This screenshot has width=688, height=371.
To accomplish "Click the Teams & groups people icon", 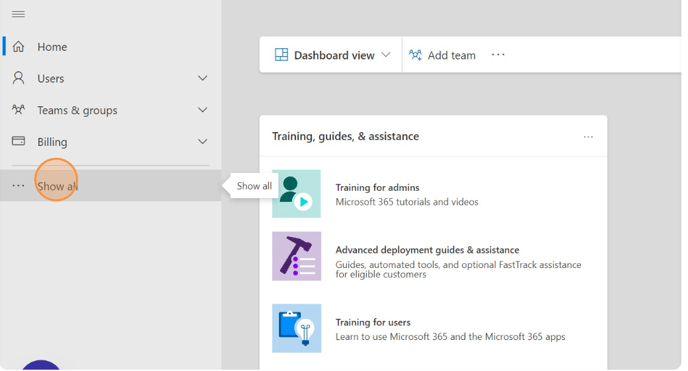I will (18, 109).
